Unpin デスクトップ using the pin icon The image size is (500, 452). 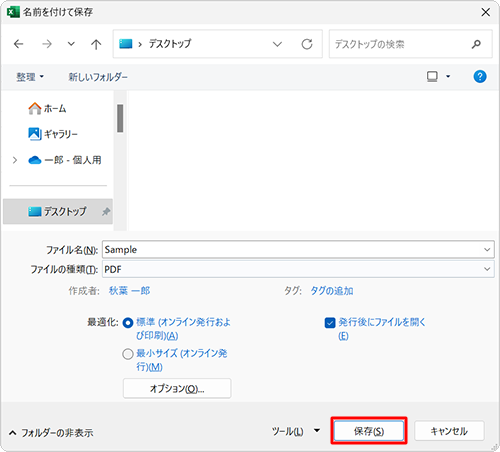tap(106, 212)
